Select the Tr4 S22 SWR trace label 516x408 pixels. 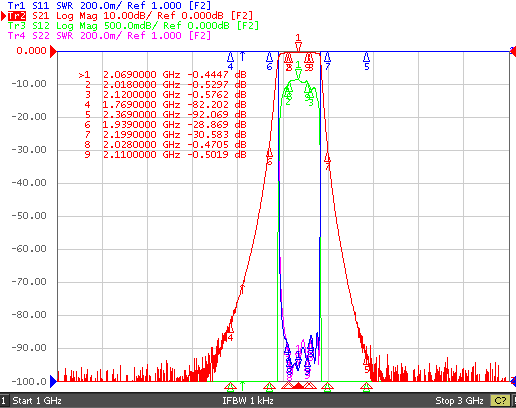point(109,36)
